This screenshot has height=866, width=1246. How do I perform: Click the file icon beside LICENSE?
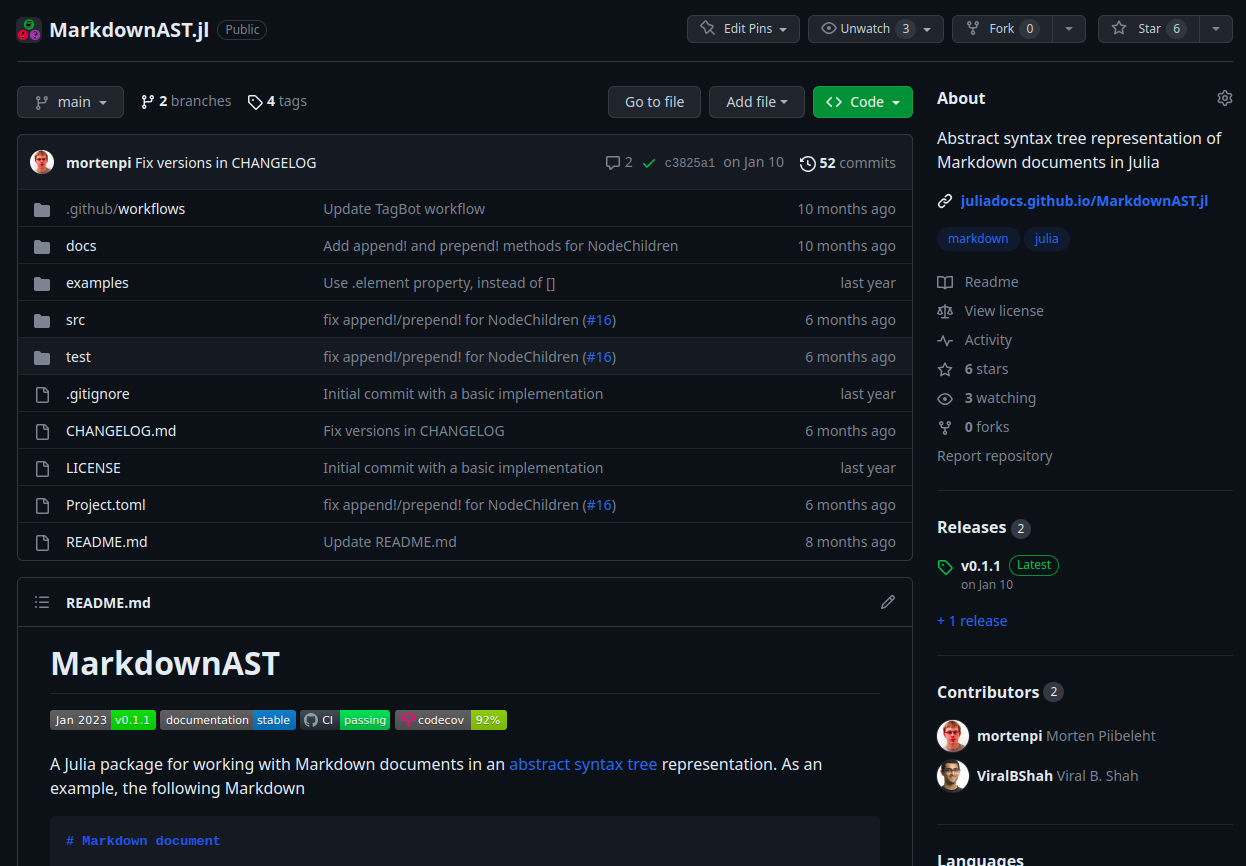click(42, 468)
